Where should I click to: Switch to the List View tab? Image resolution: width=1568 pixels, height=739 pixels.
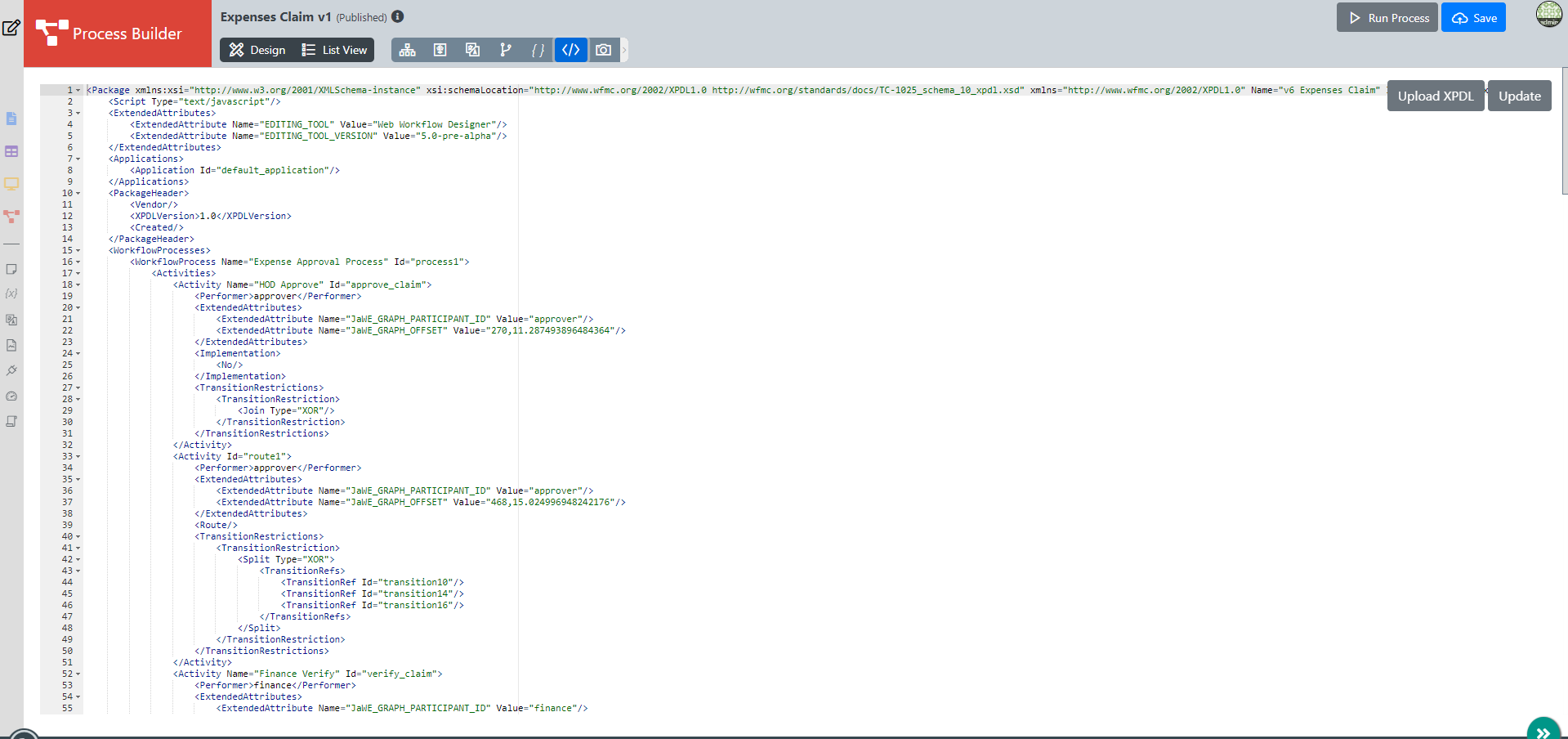(335, 50)
